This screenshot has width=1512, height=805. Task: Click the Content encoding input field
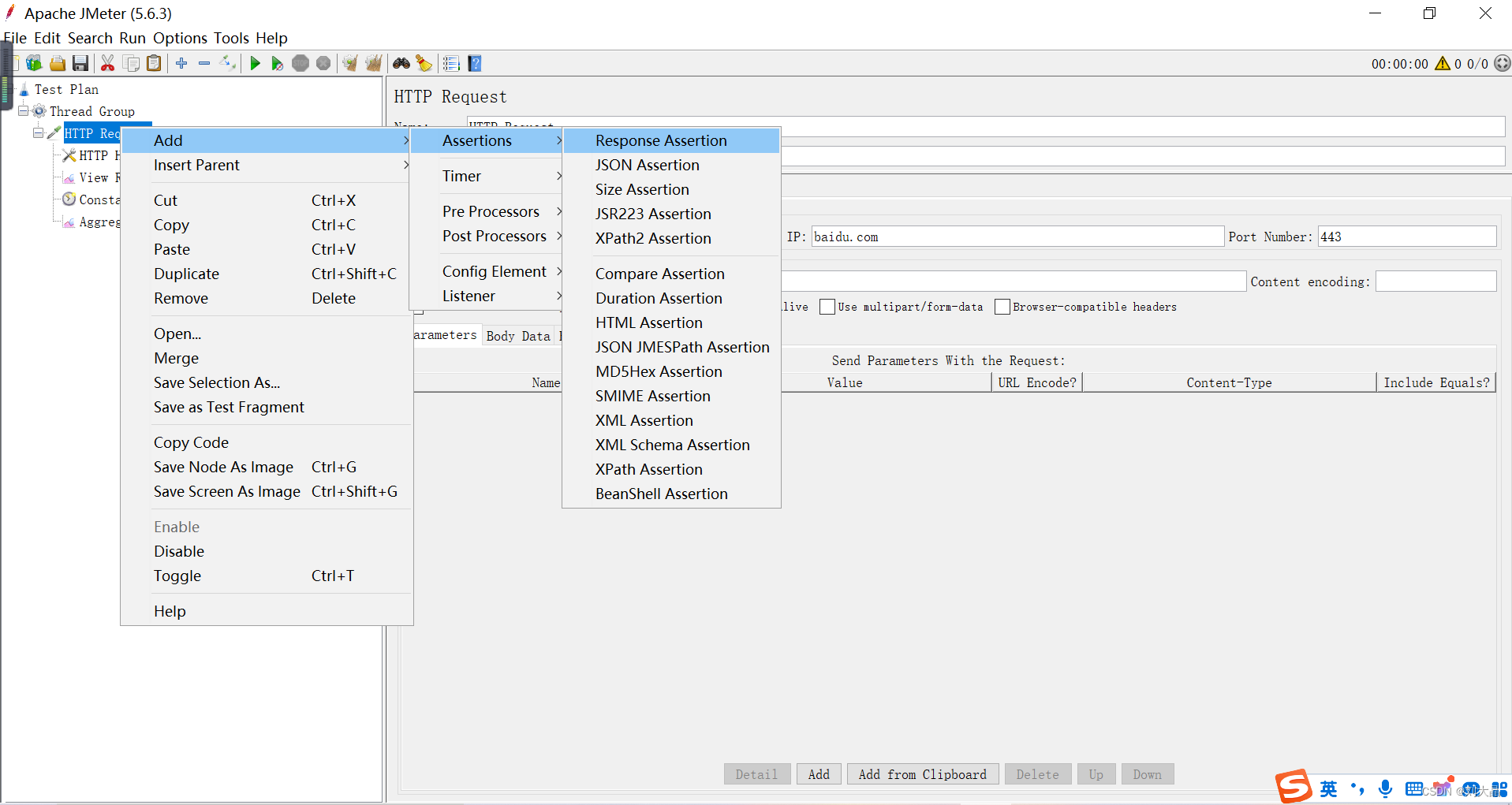click(x=1436, y=281)
